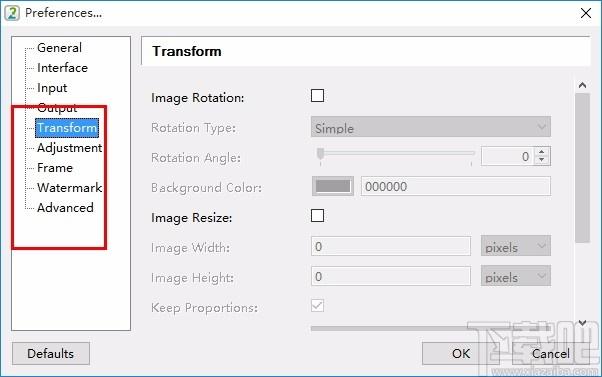602x377 pixels.
Task: Click the Background Color swatch
Action: pos(332,187)
